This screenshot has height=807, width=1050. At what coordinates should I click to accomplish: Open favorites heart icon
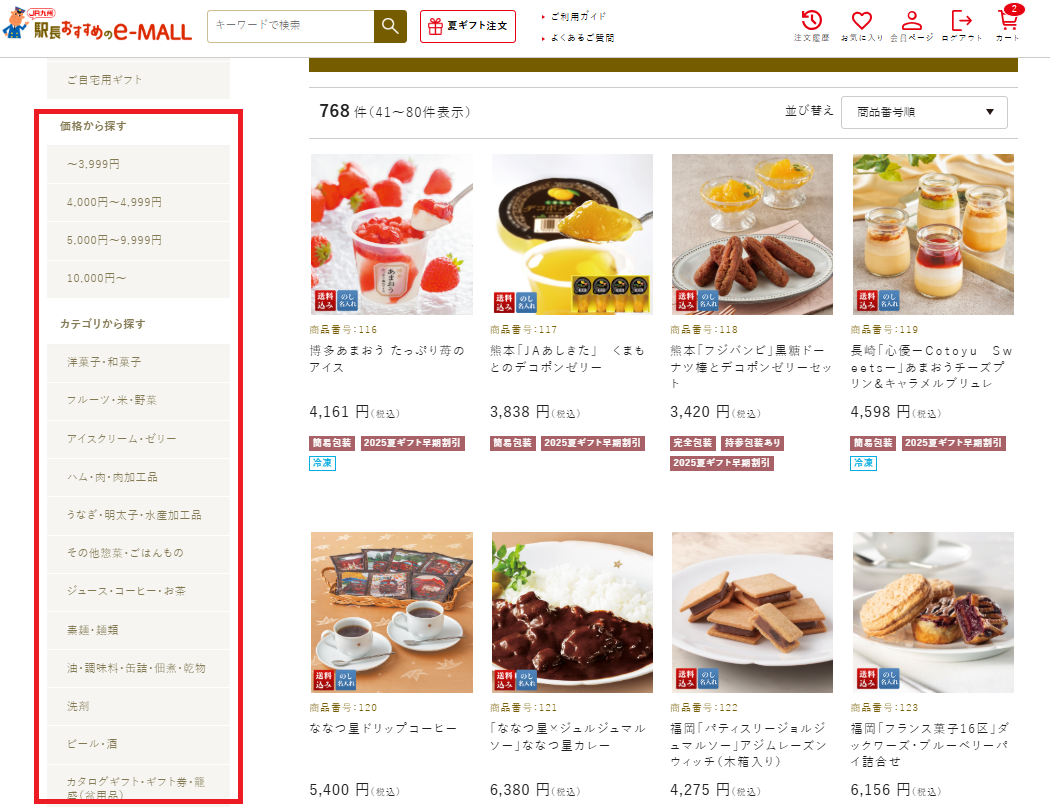(x=862, y=20)
